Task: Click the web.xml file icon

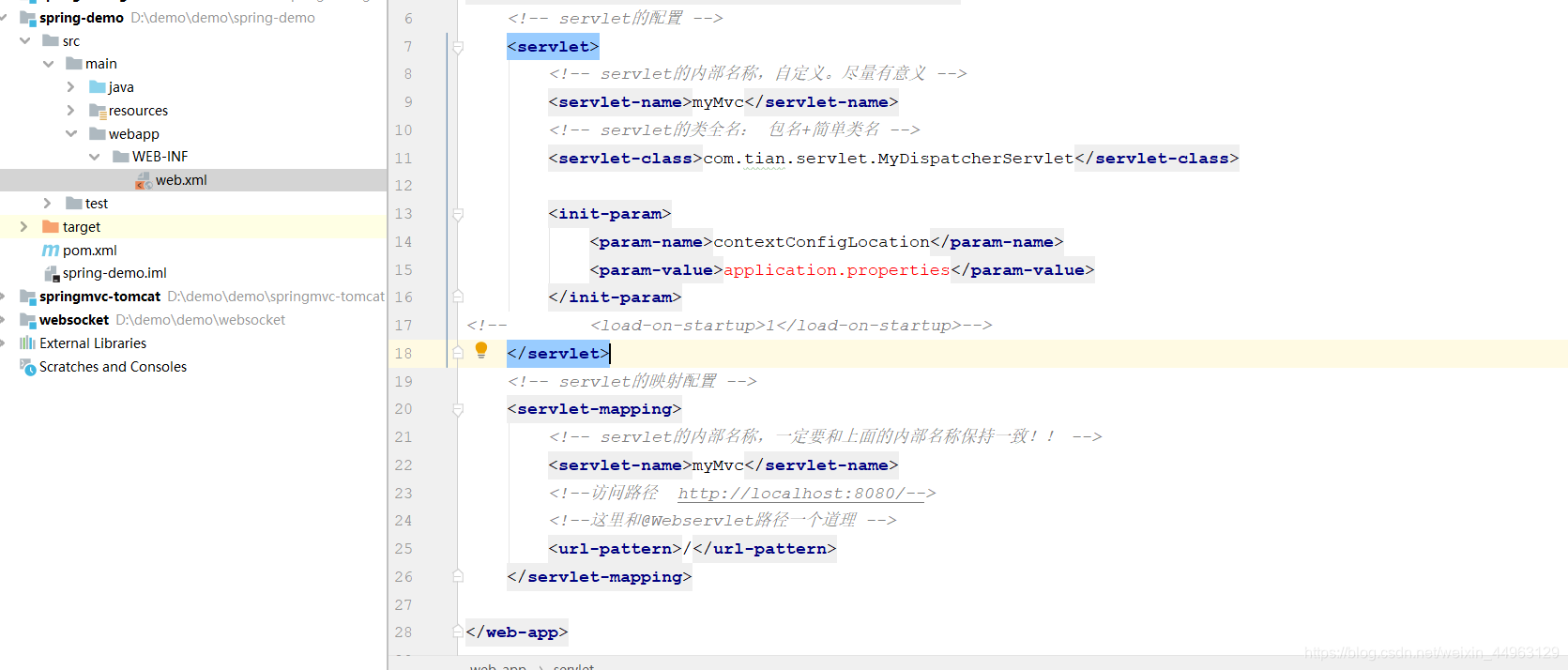Action: coord(144,180)
